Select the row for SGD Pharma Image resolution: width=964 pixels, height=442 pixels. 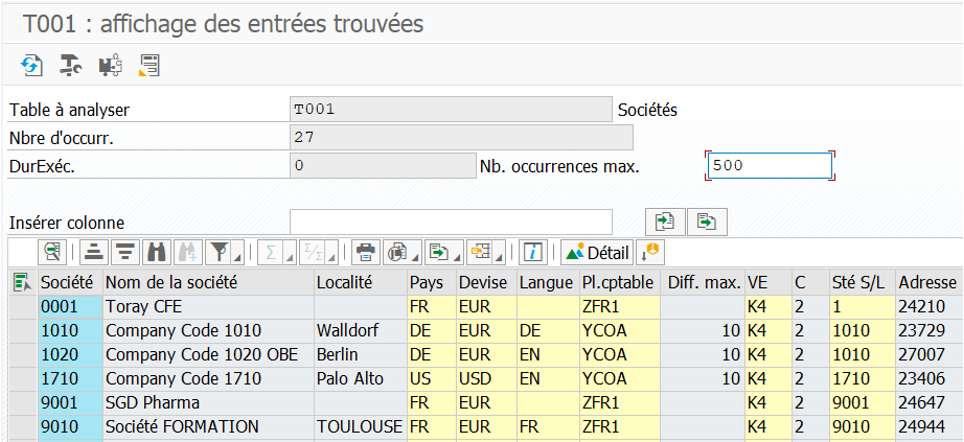point(21,403)
